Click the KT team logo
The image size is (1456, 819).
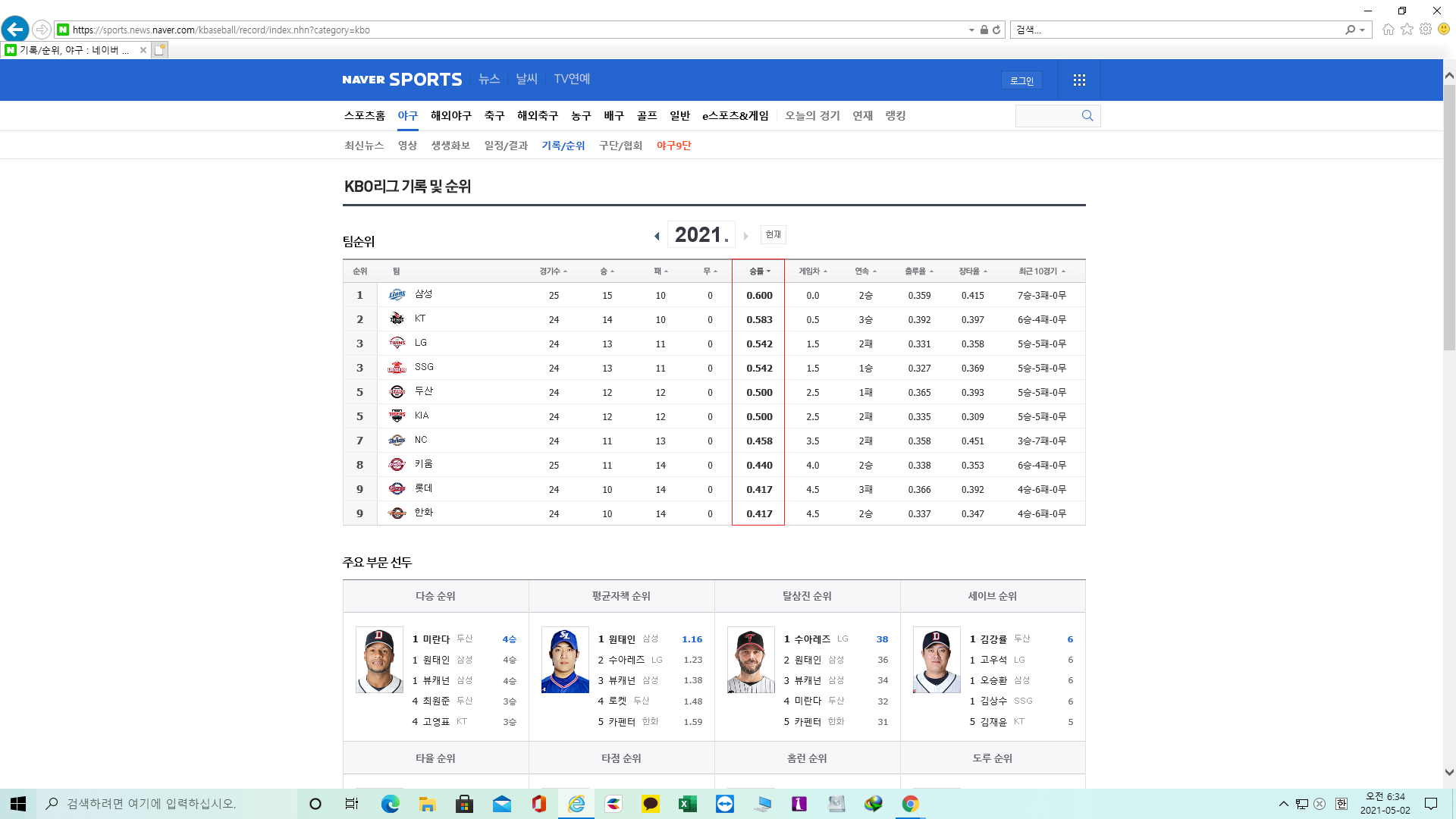coord(397,319)
